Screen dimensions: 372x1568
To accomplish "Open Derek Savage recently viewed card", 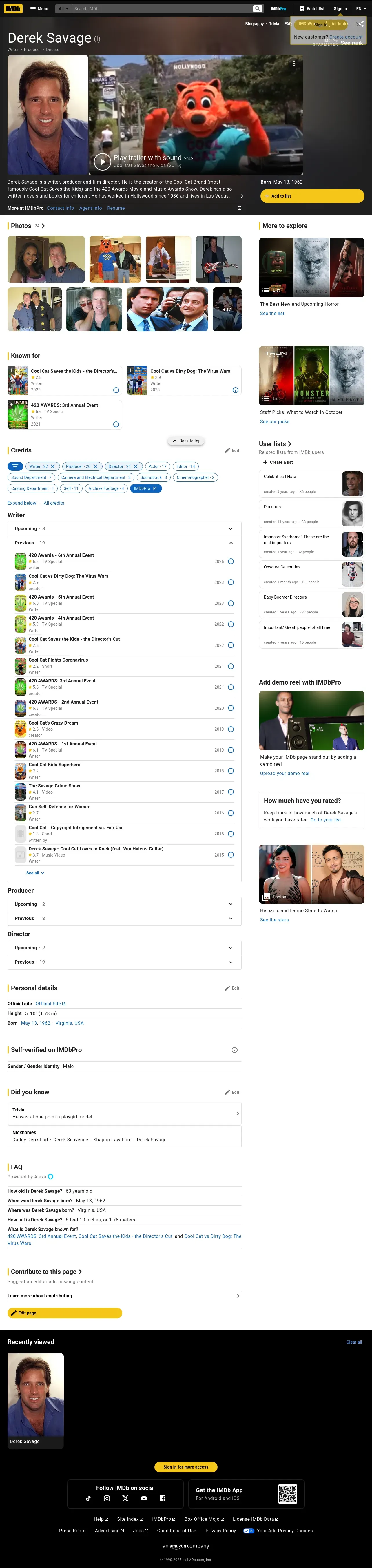I will [x=35, y=1401].
